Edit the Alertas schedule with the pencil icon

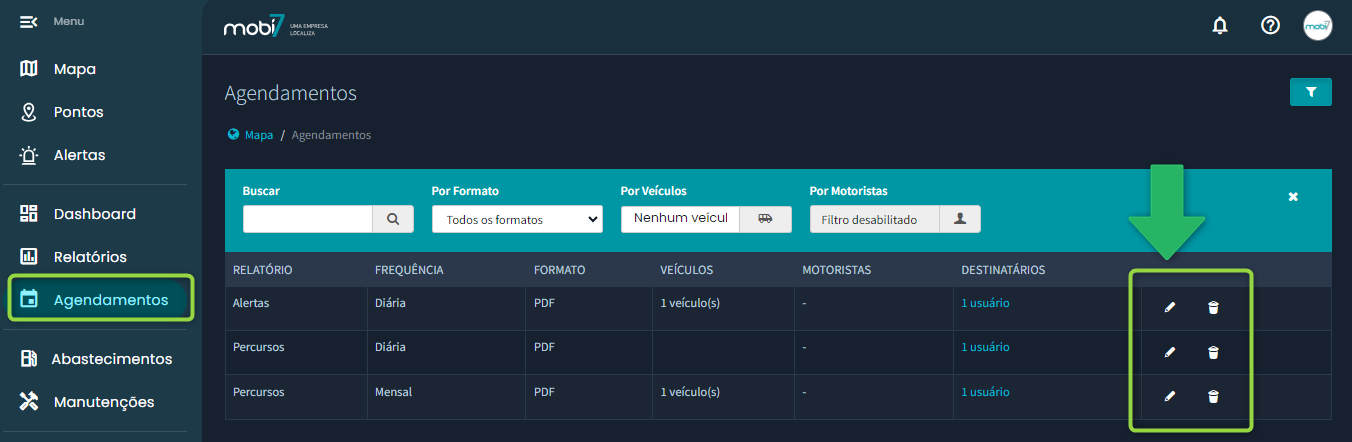(x=1170, y=308)
